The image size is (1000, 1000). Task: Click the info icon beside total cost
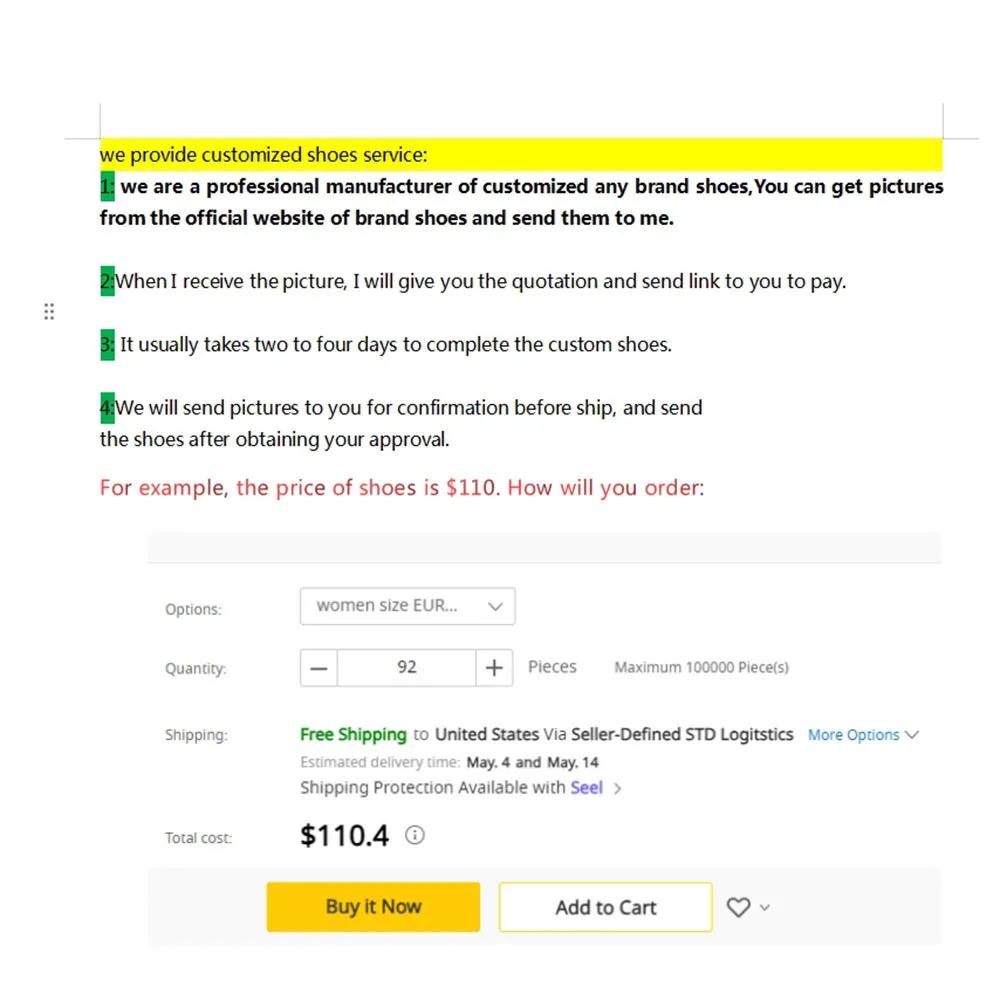pos(415,835)
